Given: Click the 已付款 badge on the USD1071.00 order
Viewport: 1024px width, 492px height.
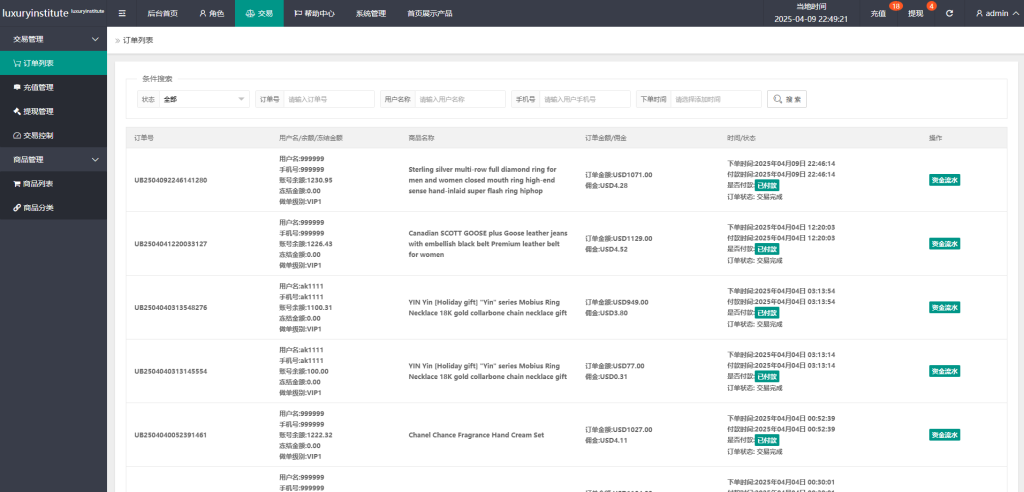Looking at the screenshot, I should point(767,186).
